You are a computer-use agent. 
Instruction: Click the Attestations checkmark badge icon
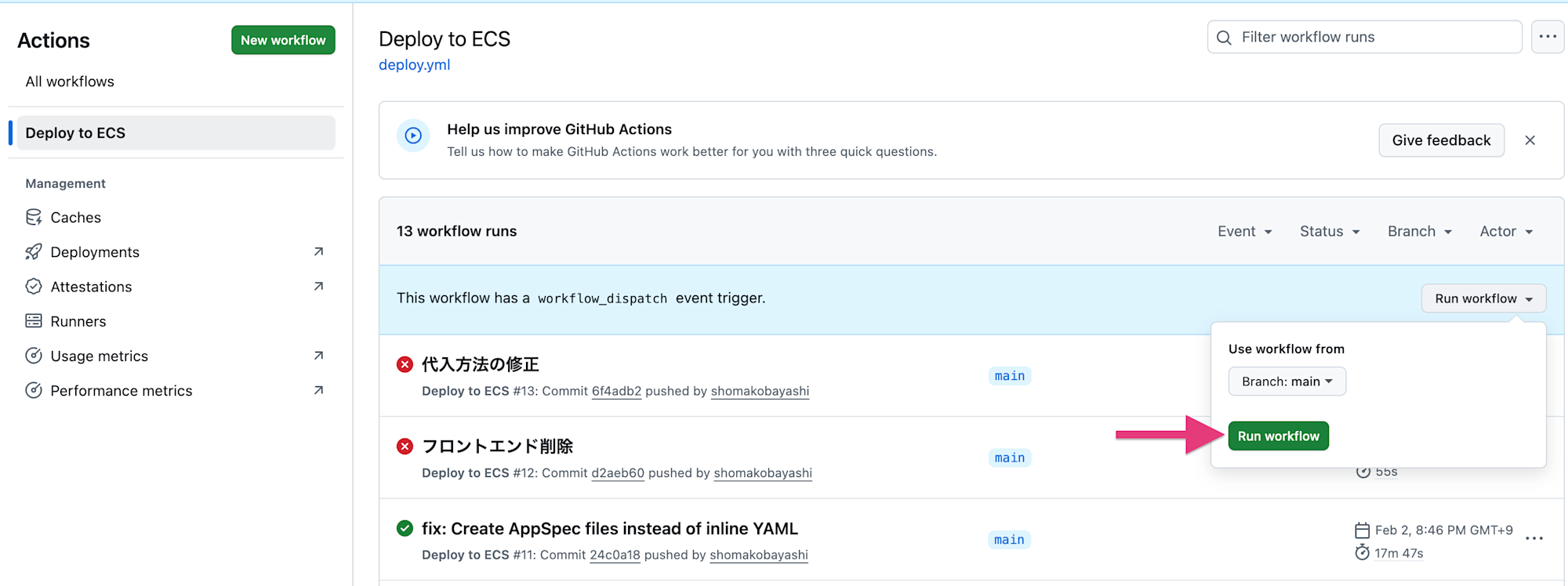coord(34,287)
